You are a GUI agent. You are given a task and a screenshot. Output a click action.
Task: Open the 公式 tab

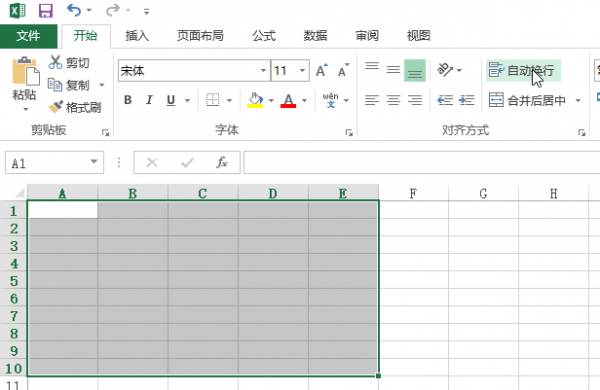[x=264, y=36]
